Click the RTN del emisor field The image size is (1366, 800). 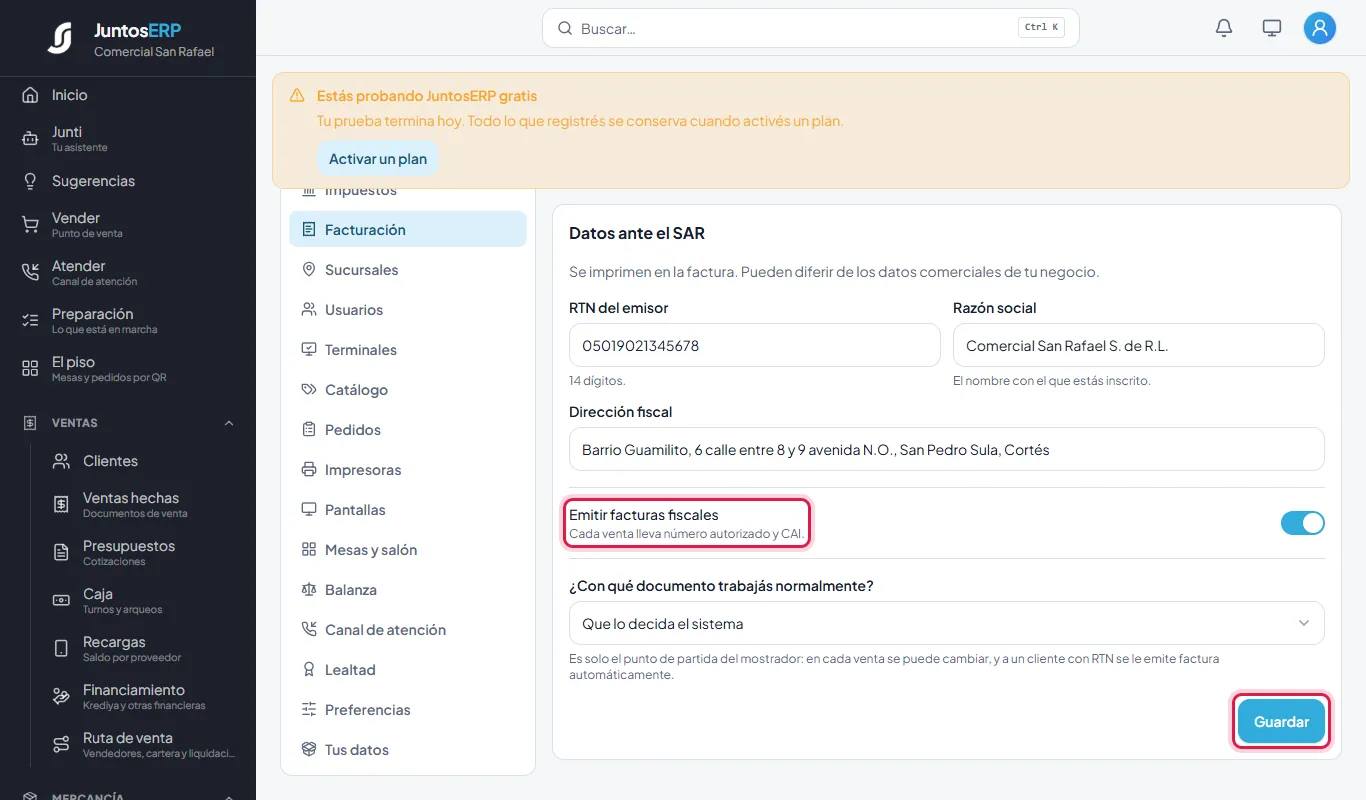pyautogui.click(x=755, y=346)
